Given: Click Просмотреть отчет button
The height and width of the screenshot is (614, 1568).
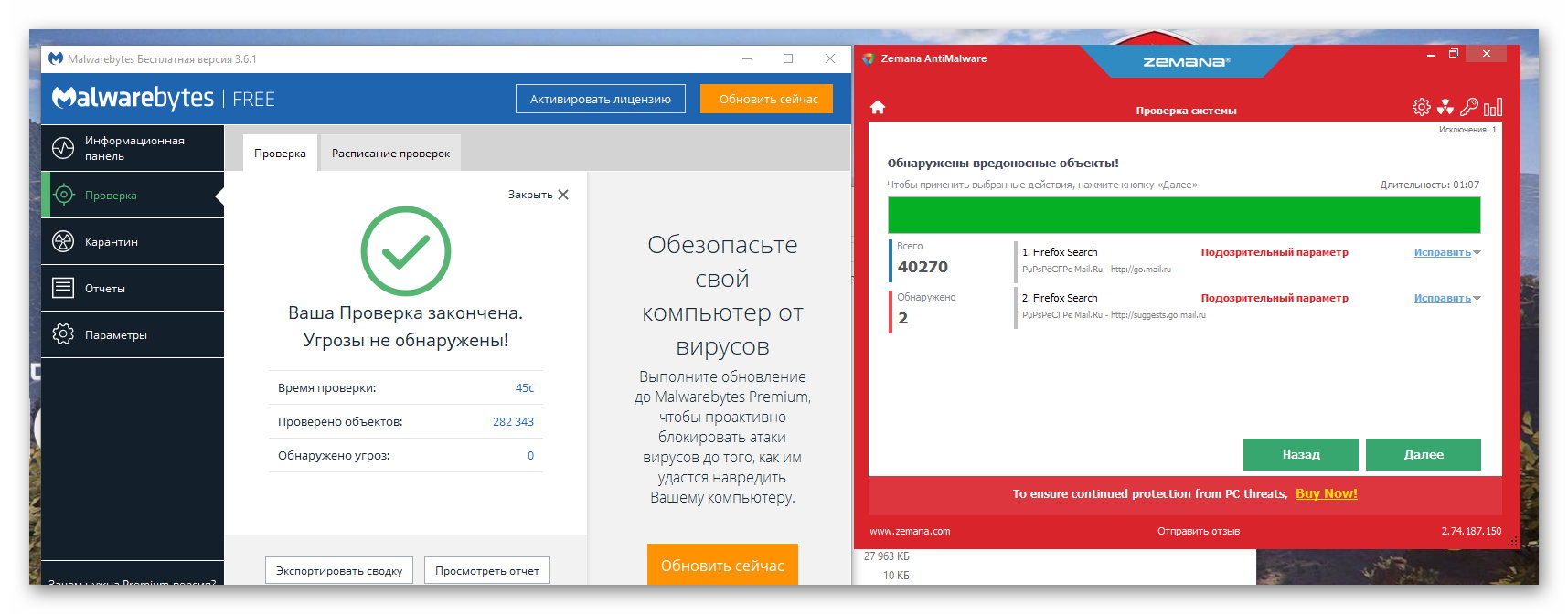Looking at the screenshot, I should (487, 570).
